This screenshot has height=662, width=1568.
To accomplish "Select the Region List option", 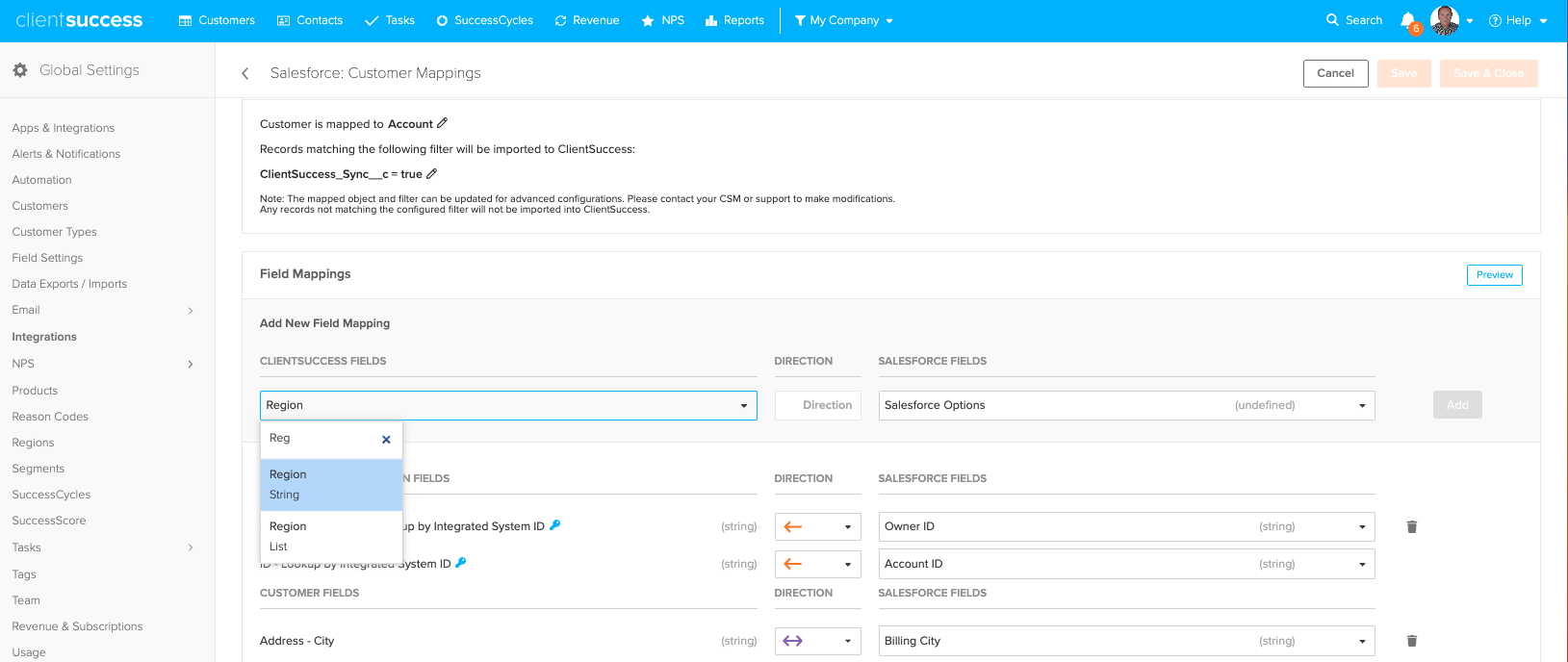I will 331,537.
